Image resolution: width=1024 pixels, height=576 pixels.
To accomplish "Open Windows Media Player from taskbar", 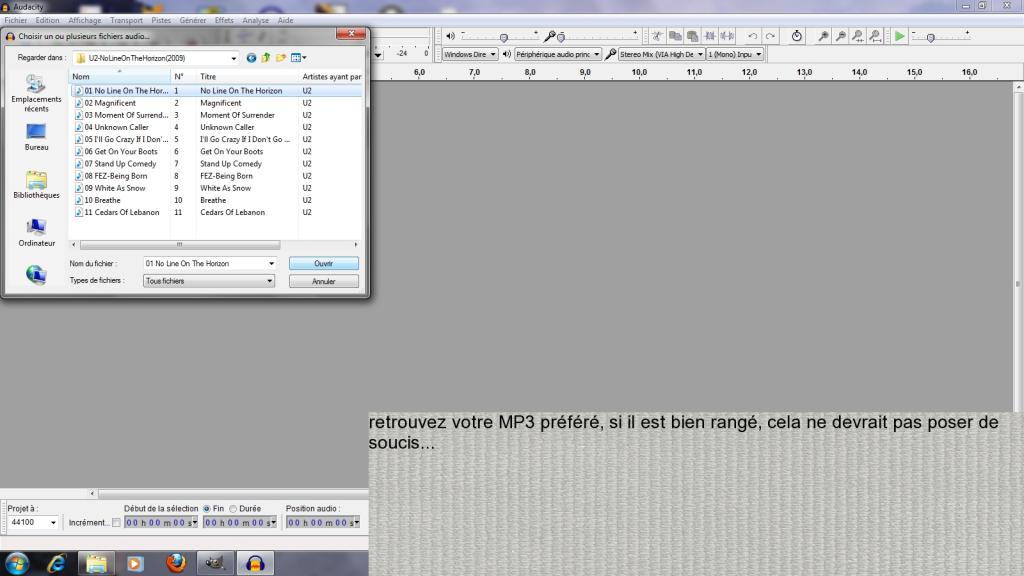I will (135, 563).
